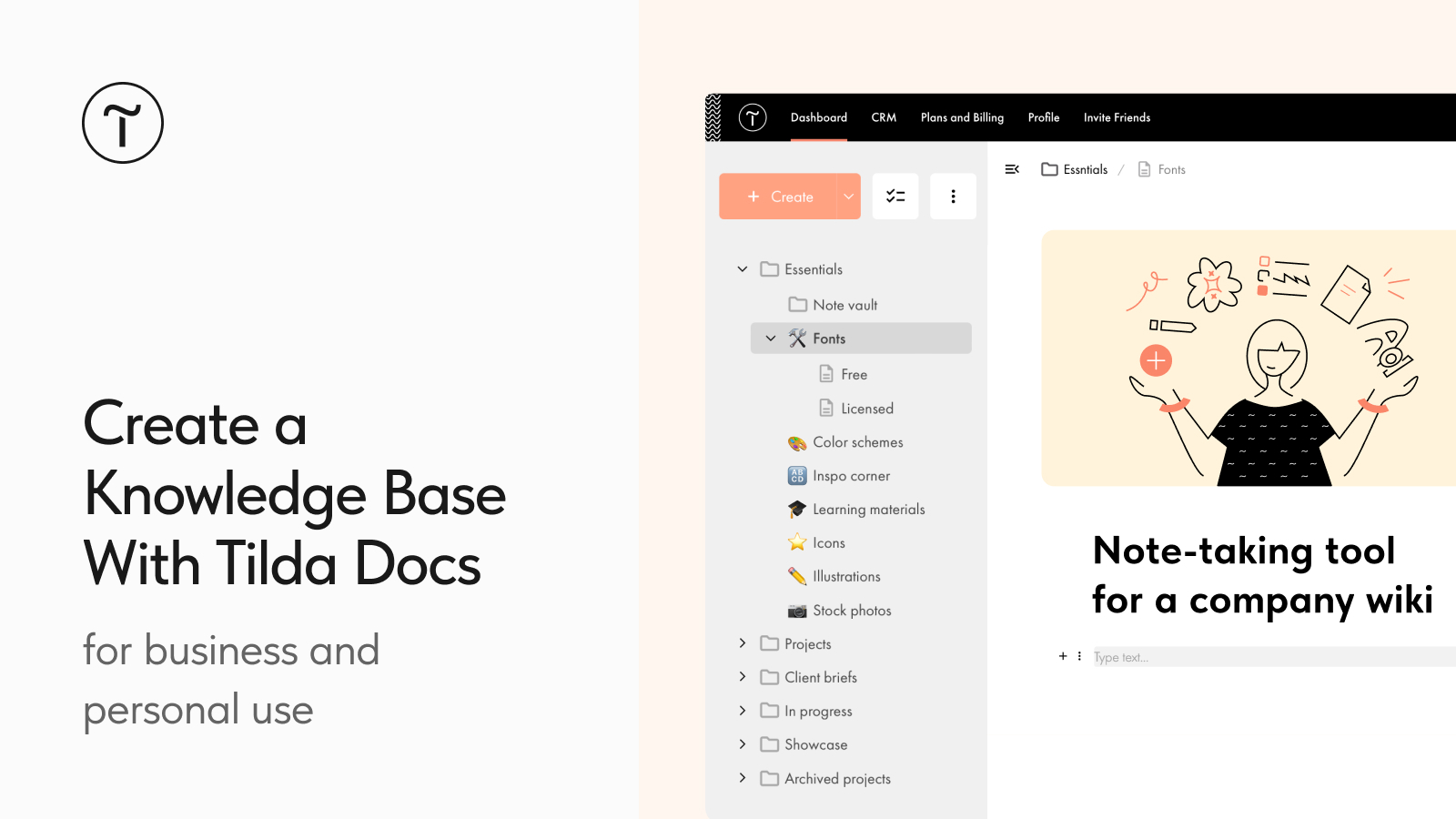This screenshot has width=1456, height=819.
Task: Click the large Tilda logo circle
Action: click(x=123, y=123)
